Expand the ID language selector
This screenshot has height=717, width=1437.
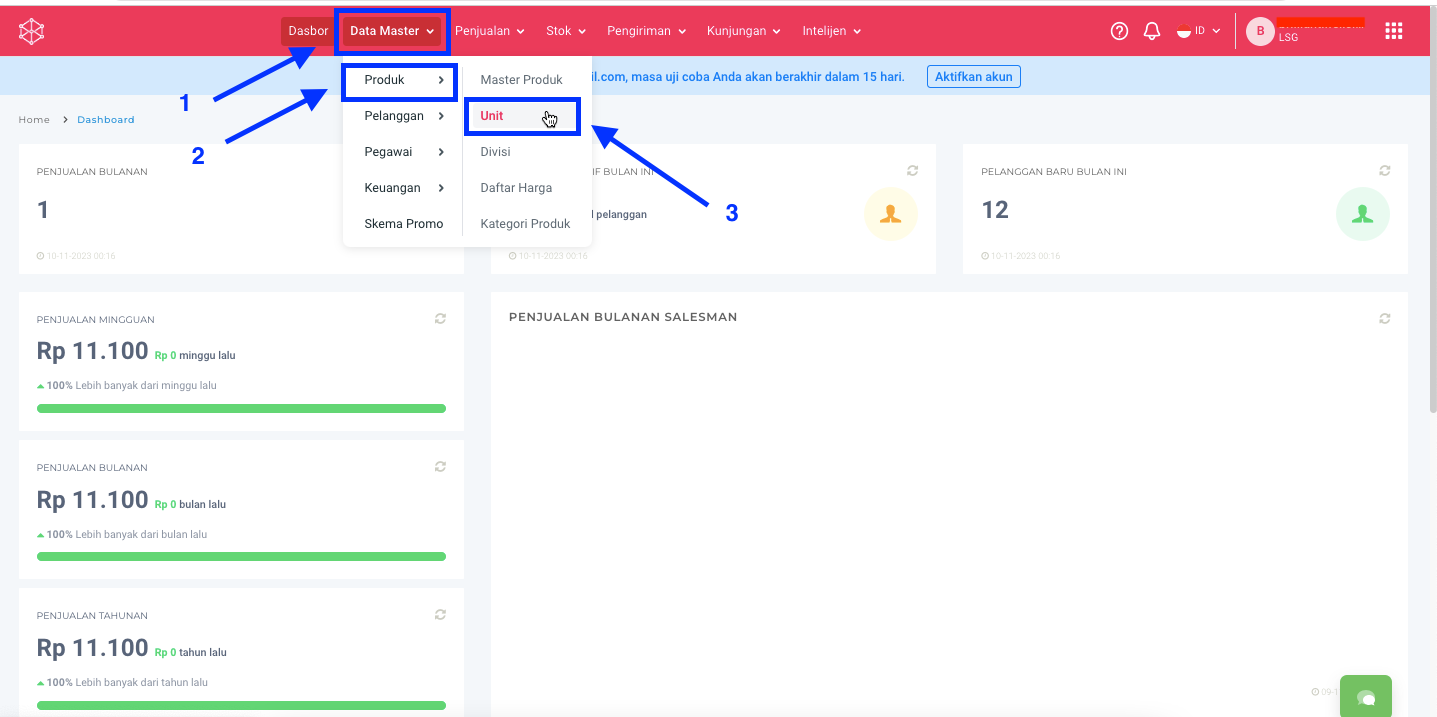click(x=1199, y=31)
